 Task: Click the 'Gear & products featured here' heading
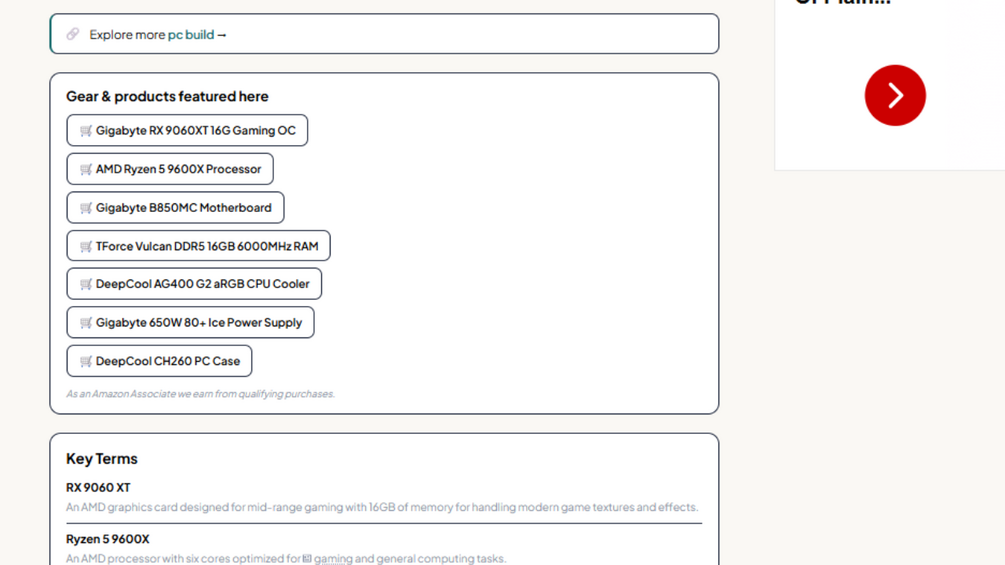(x=167, y=96)
